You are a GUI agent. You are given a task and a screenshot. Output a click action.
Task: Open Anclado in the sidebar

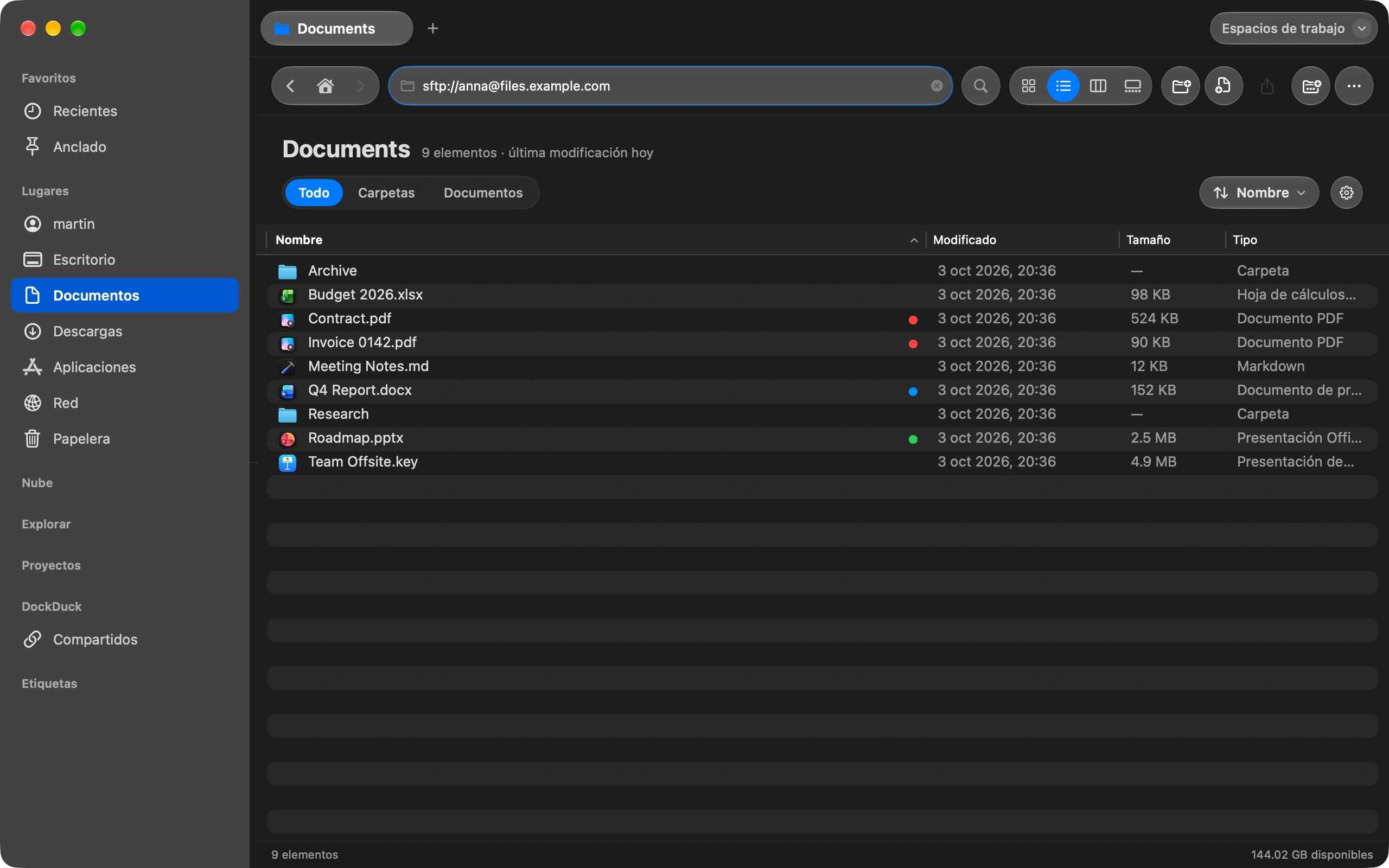click(125, 146)
